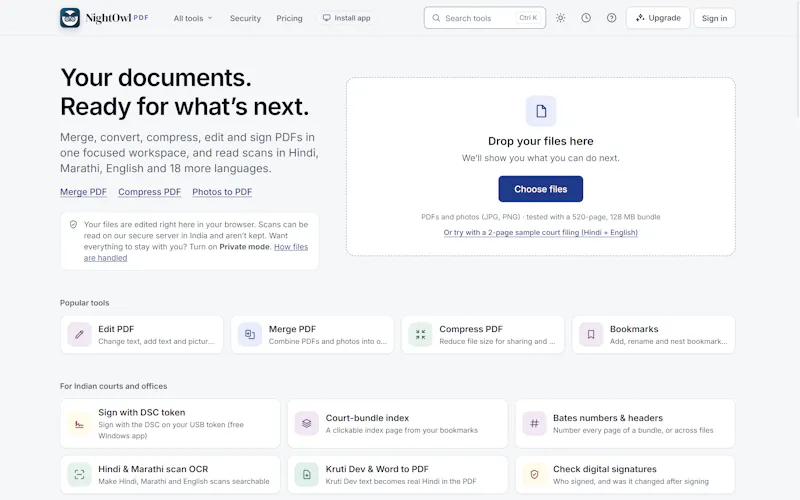Click the page vertical scrollbar
This screenshot has width=800, height=500.
pos(797,59)
